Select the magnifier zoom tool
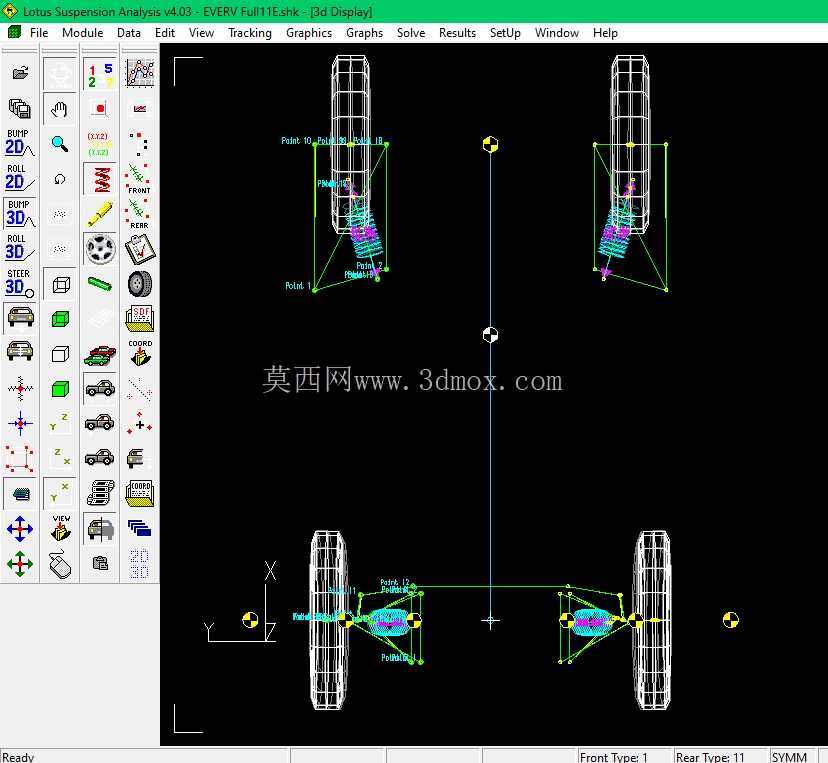Image resolution: width=828 pixels, height=763 pixels. coord(60,143)
